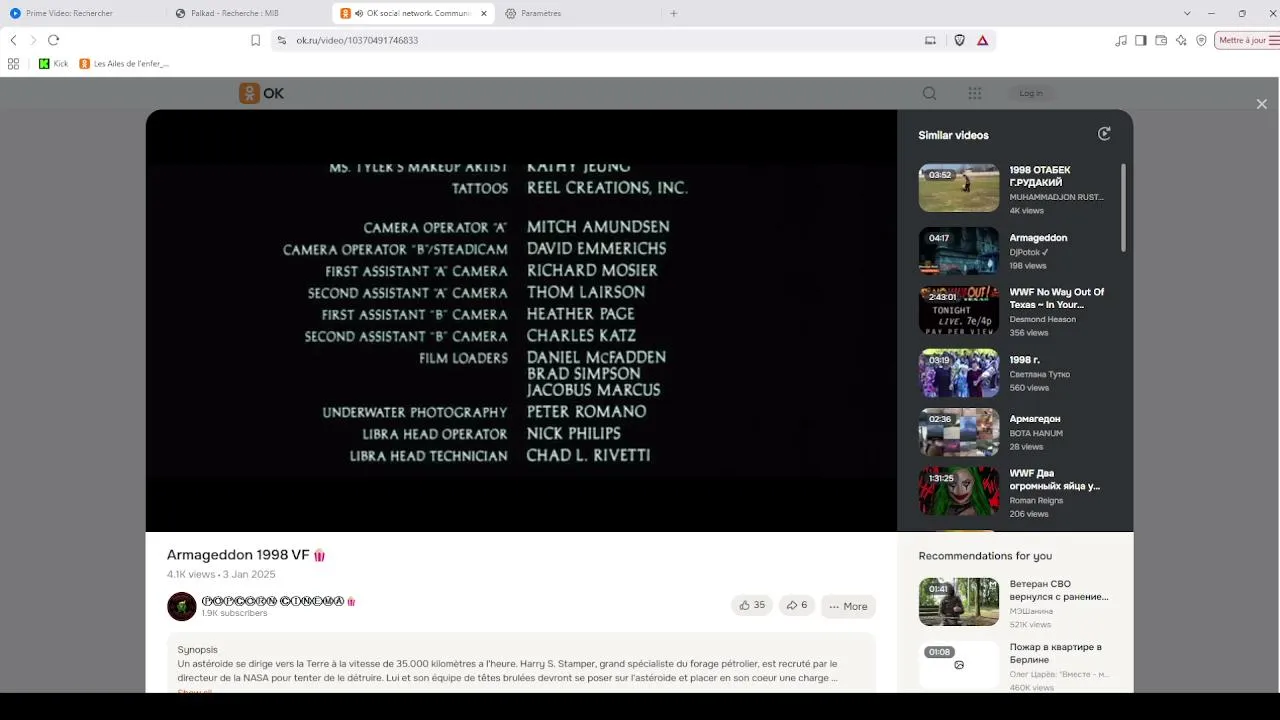Image resolution: width=1280 pixels, height=720 pixels.
Task: Click the "Similar videos" heading
Action: [x=953, y=135]
